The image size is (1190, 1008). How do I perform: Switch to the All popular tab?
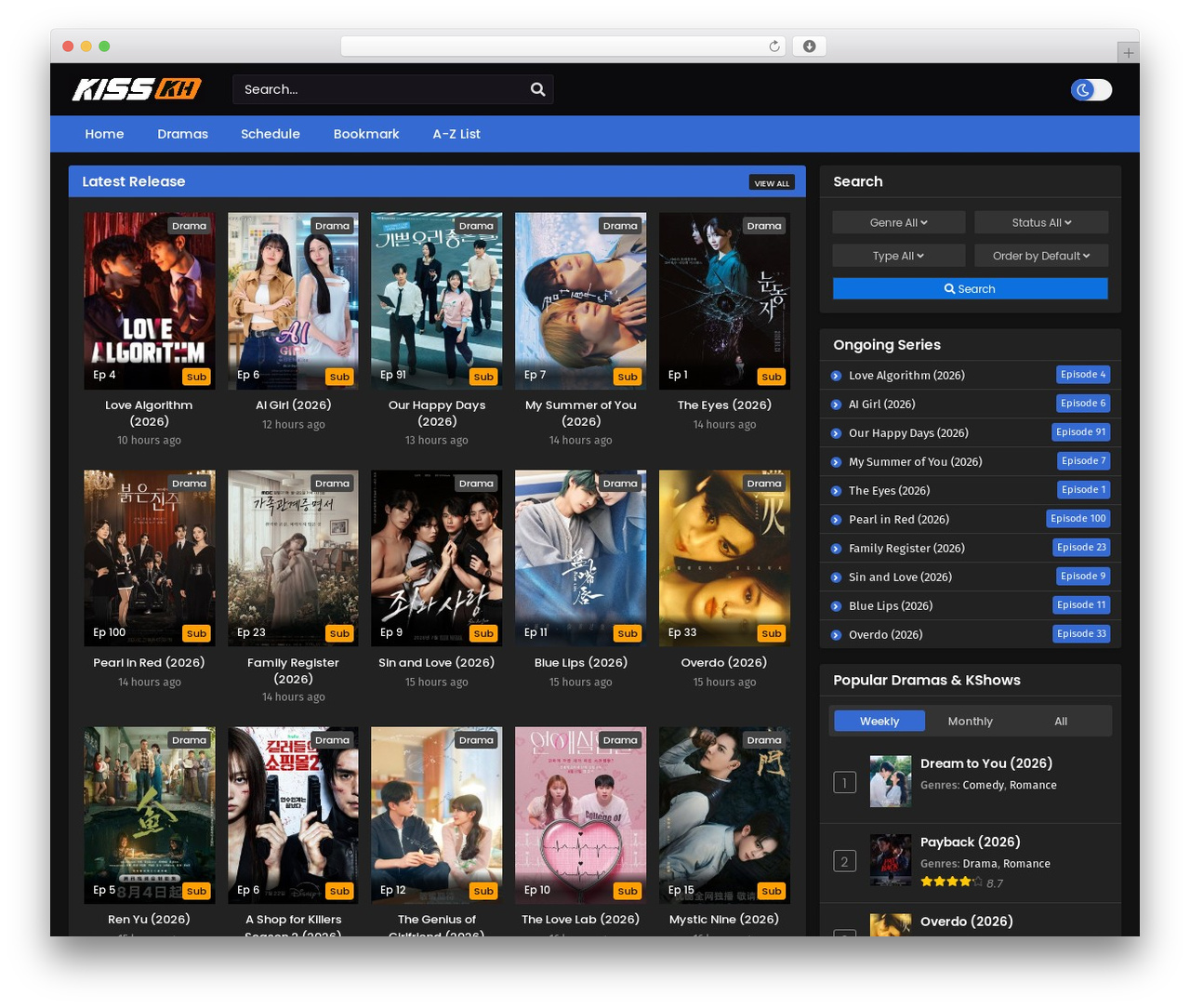point(1061,721)
